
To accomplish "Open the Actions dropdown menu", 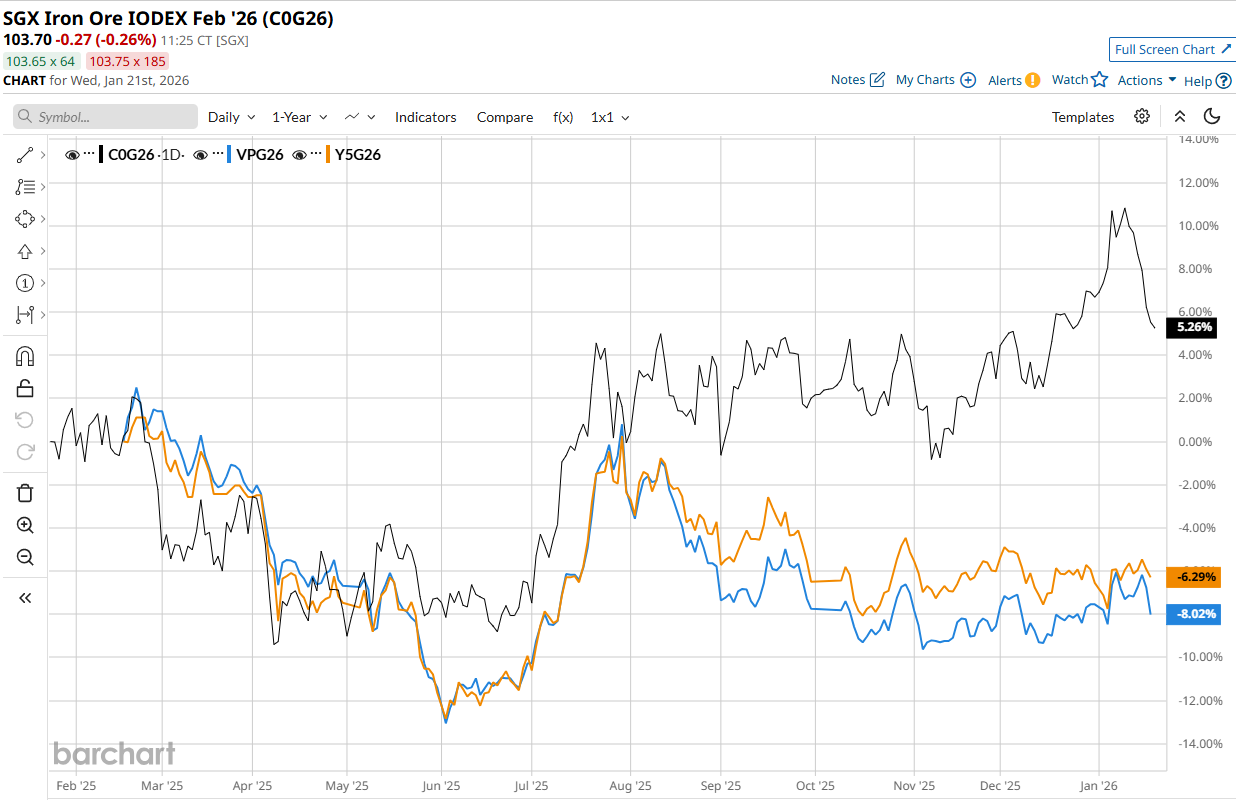I will tap(1147, 80).
